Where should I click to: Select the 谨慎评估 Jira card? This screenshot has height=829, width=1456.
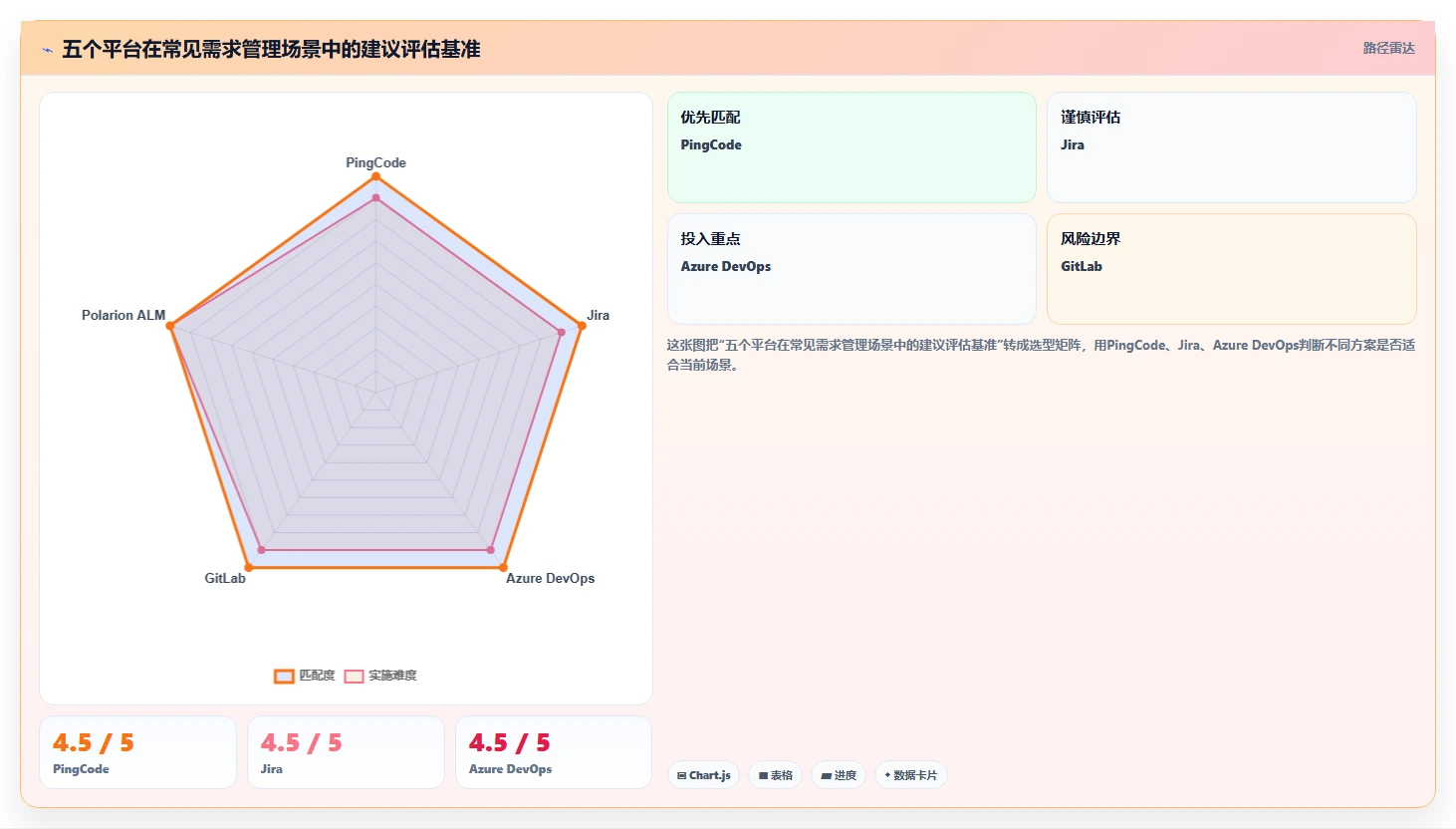(x=1232, y=147)
